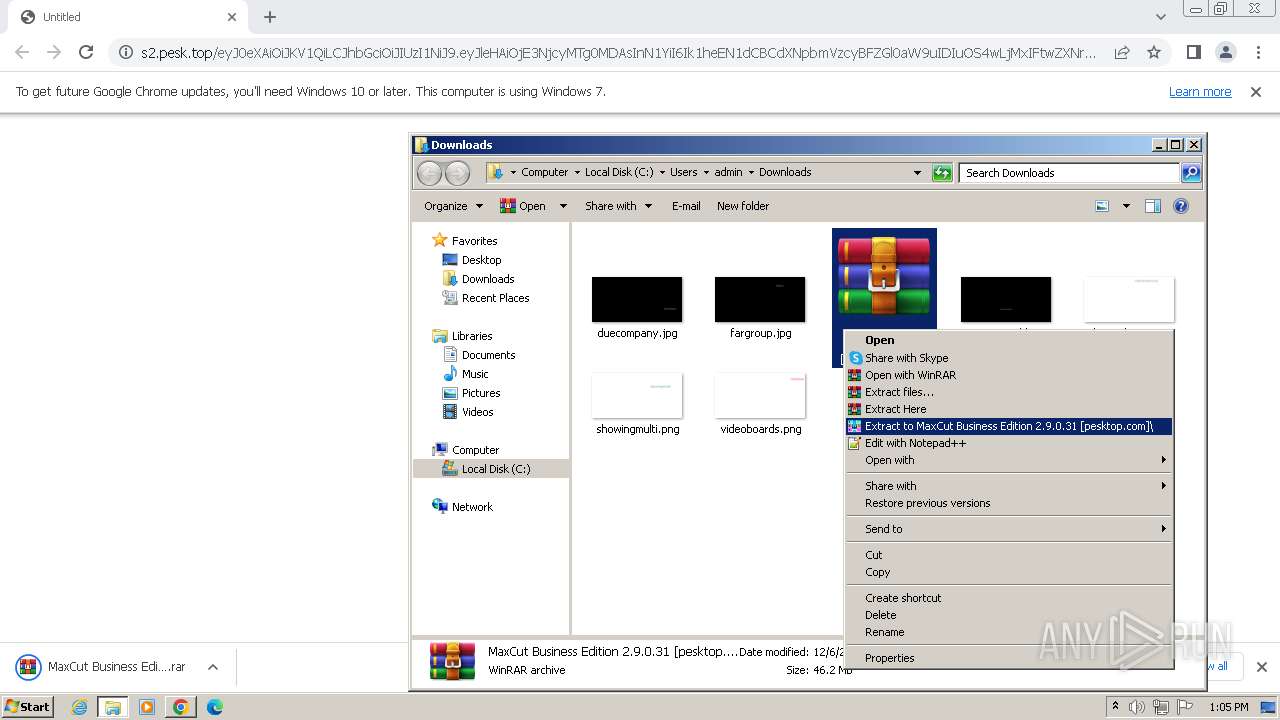Choose Edit with Notepad++
This screenshot has height=720, width=1280.
[1009, 443]
